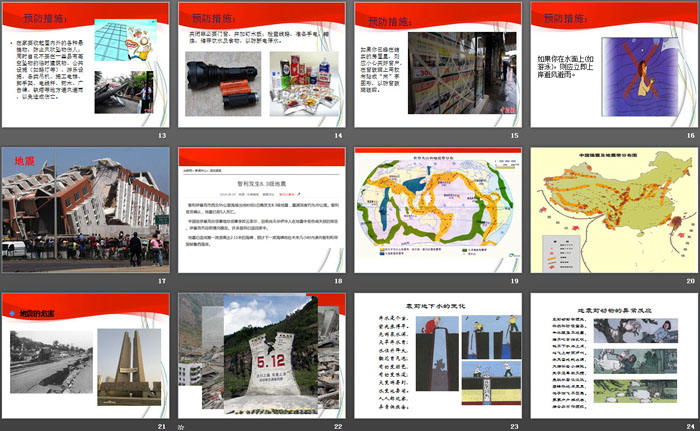Click the swimmer illustration on slide 16
This screenshot has height=431, width=700.
(x=640, y=77)
